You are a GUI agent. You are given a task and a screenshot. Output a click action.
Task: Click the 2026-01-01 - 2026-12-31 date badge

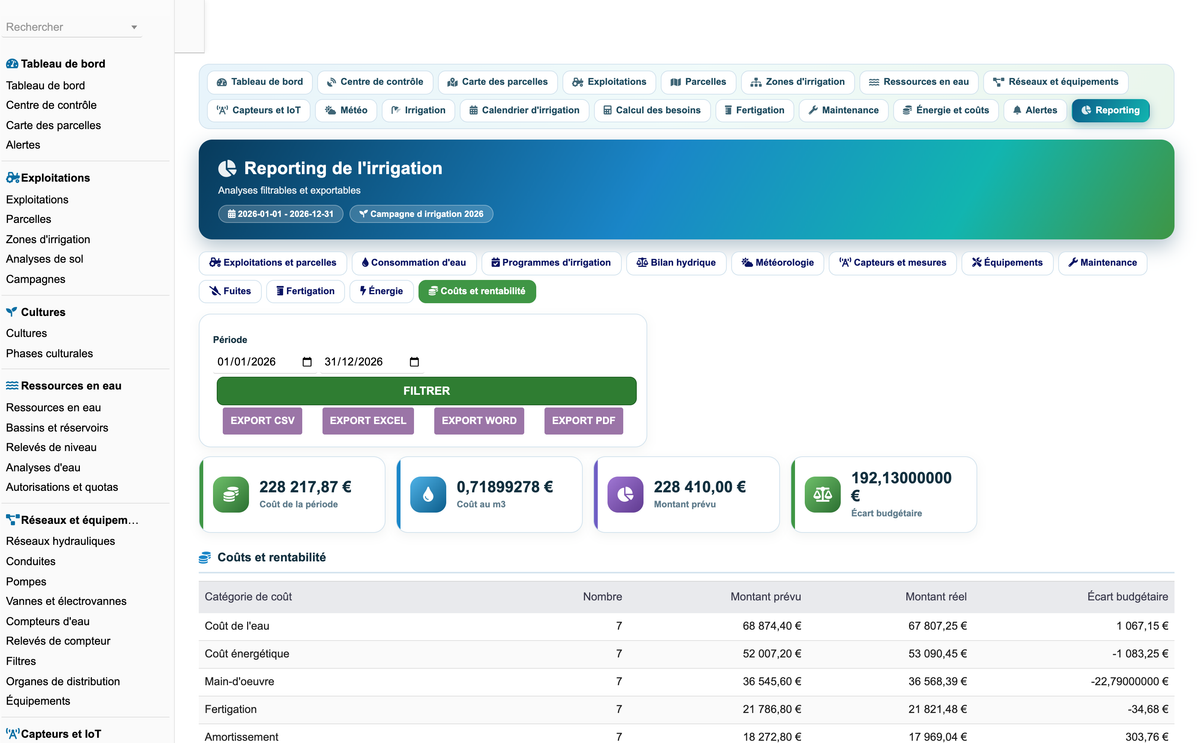tap(281, 214)
